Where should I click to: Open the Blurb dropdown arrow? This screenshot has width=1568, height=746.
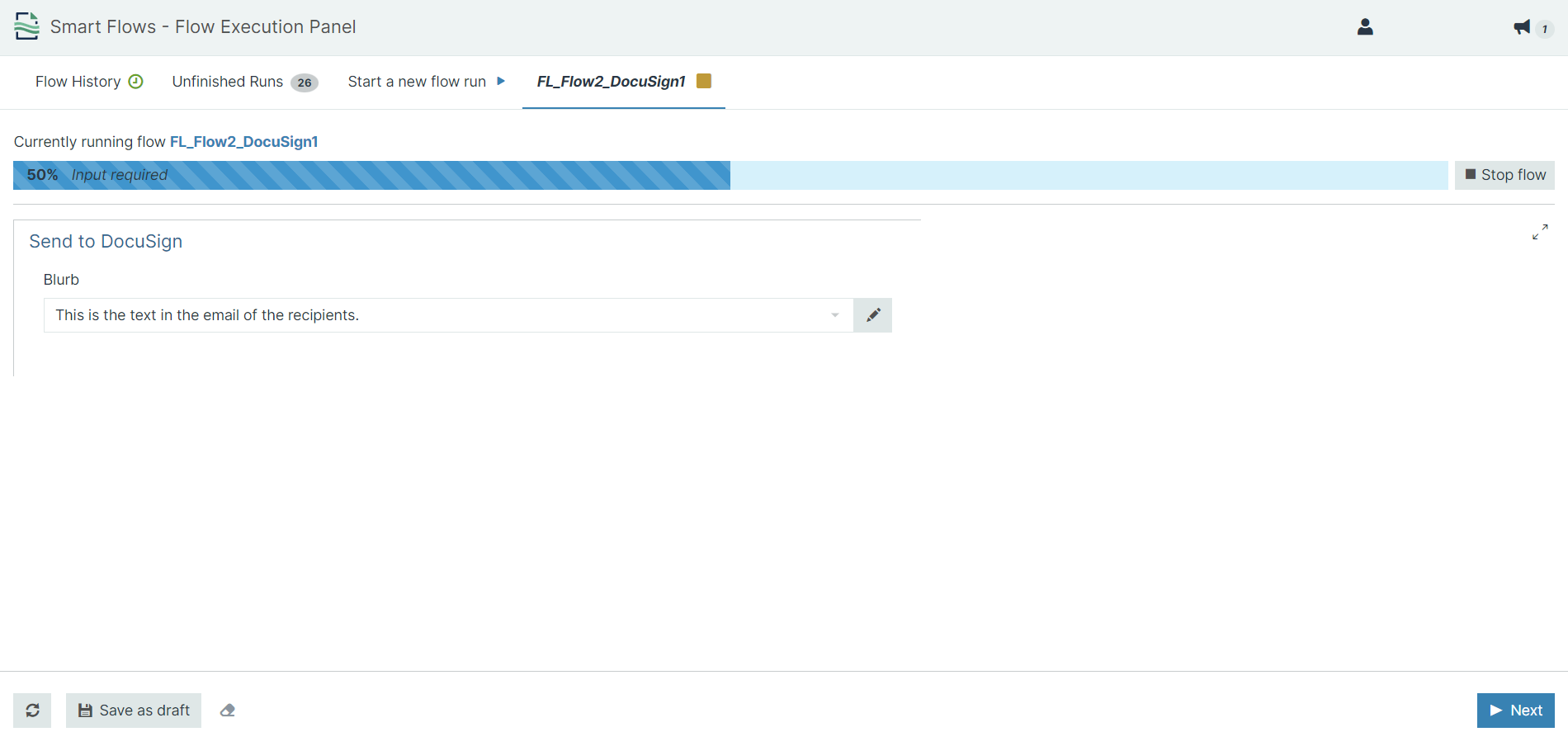click(835, 315)
